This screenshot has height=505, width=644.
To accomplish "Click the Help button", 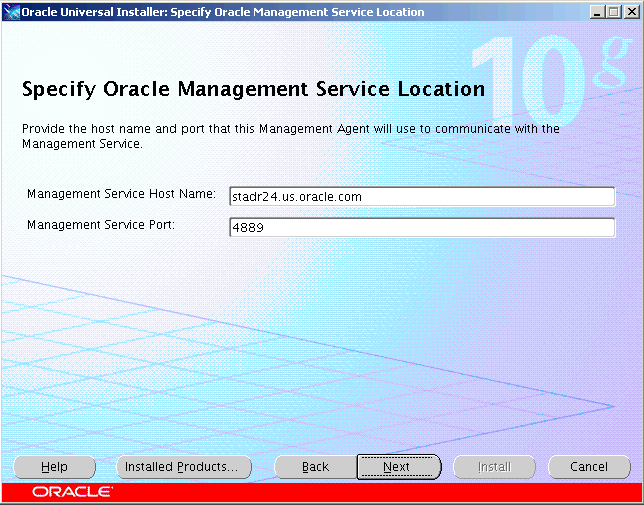I will 54,467.
